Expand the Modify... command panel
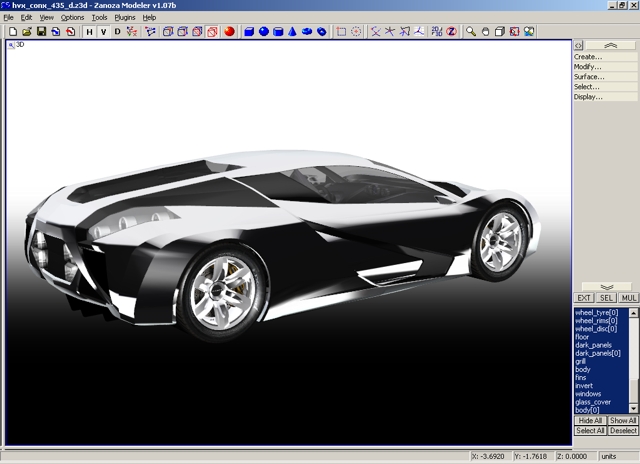This screenshot has width=640, height=464. (605, 67)
